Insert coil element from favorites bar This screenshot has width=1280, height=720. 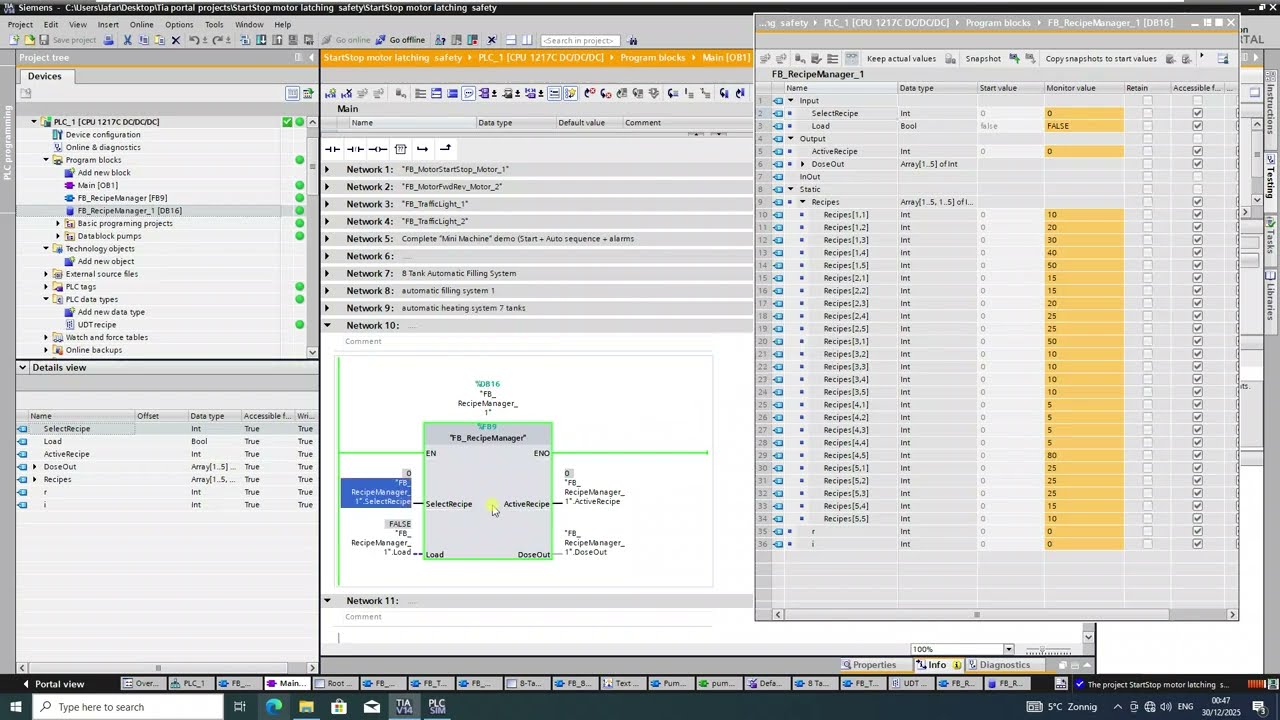coord(378,149)
